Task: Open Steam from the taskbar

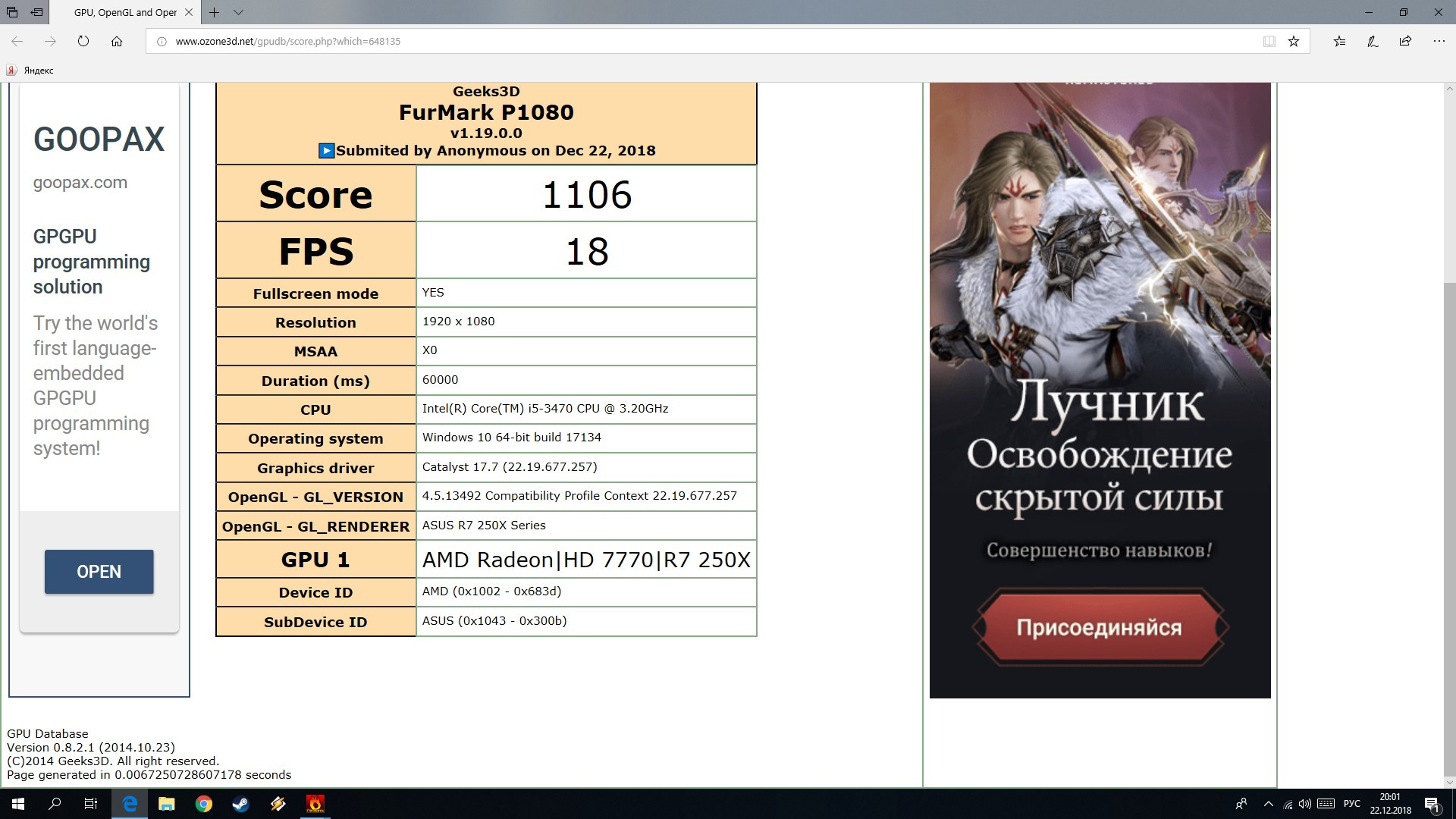Action: pyautogui.click(x=240, y=804)
